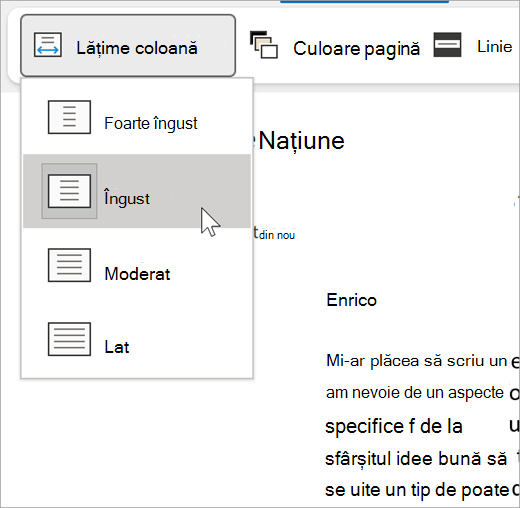Click the Moderat width icon
This screenshot has width=520, height=508.
(x=69, y=265)
